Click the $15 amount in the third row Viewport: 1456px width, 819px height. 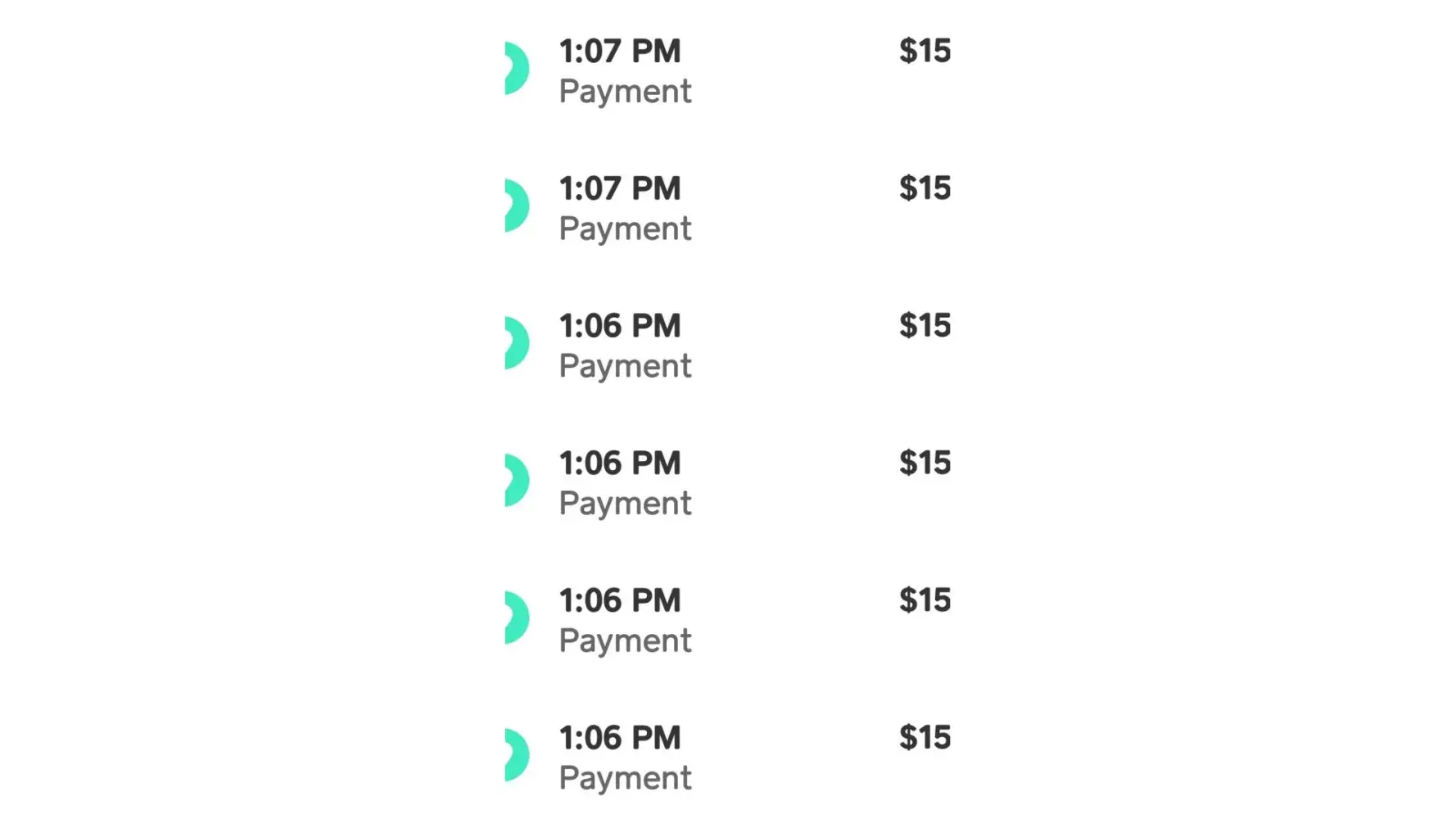point(925,327)
